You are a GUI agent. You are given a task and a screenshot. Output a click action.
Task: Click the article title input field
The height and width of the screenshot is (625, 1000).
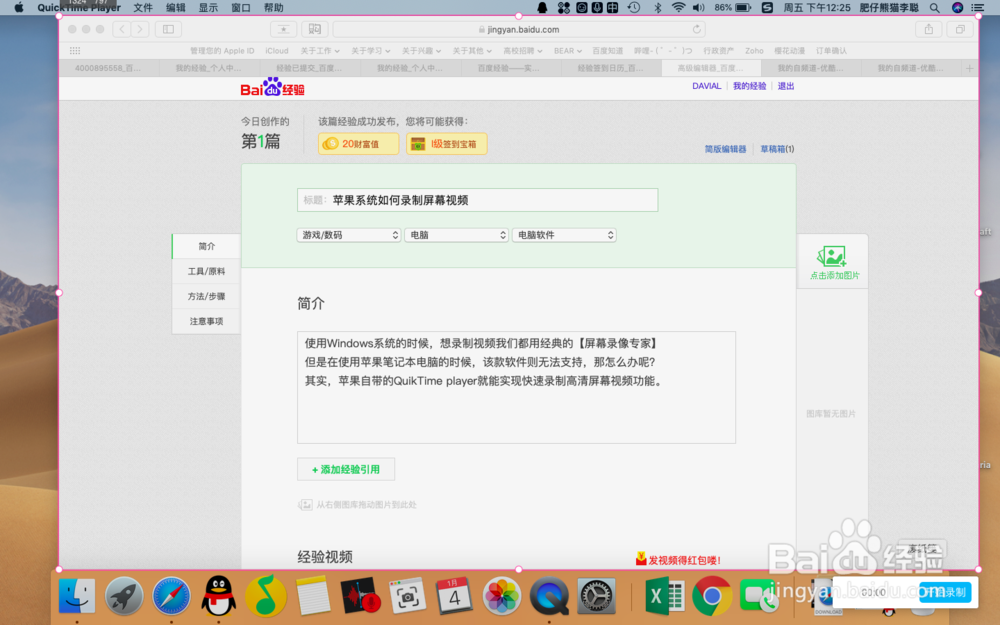[477, 200]
